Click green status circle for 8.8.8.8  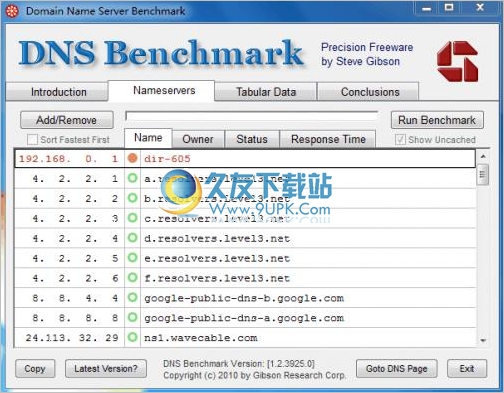pos(132,317)
